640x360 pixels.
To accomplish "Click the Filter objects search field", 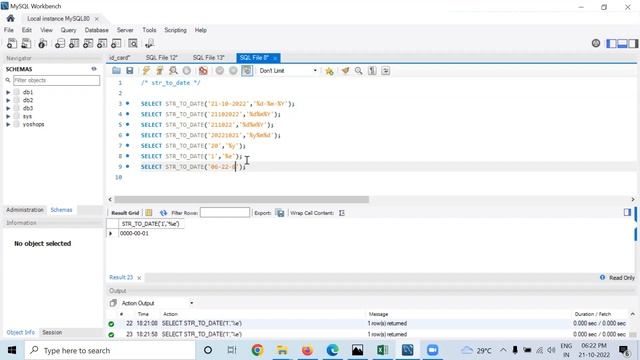I will [56, 80].
